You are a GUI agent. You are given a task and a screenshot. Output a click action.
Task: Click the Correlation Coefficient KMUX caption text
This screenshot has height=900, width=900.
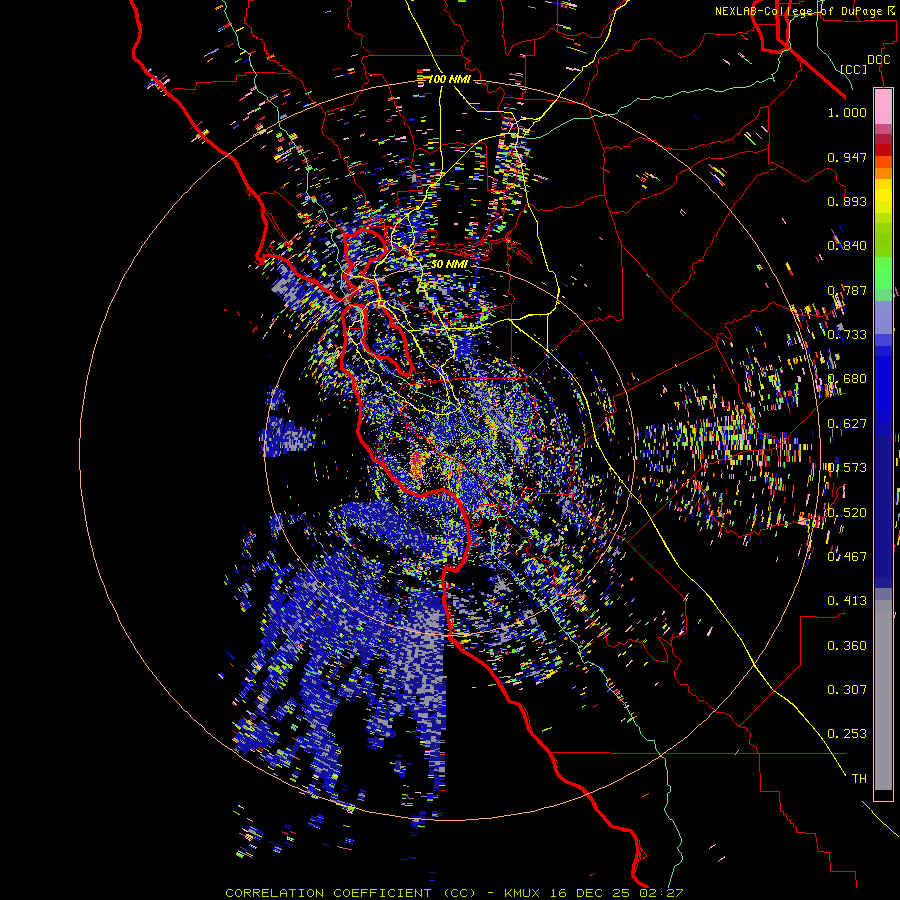pos(454,893)
